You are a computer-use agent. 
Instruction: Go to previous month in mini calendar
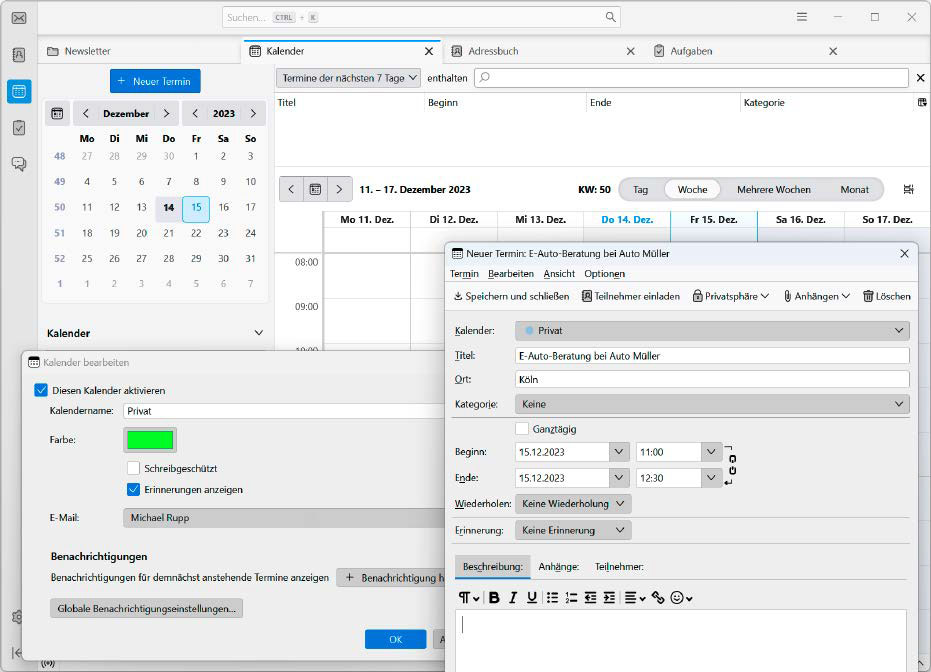coord(86,113)
